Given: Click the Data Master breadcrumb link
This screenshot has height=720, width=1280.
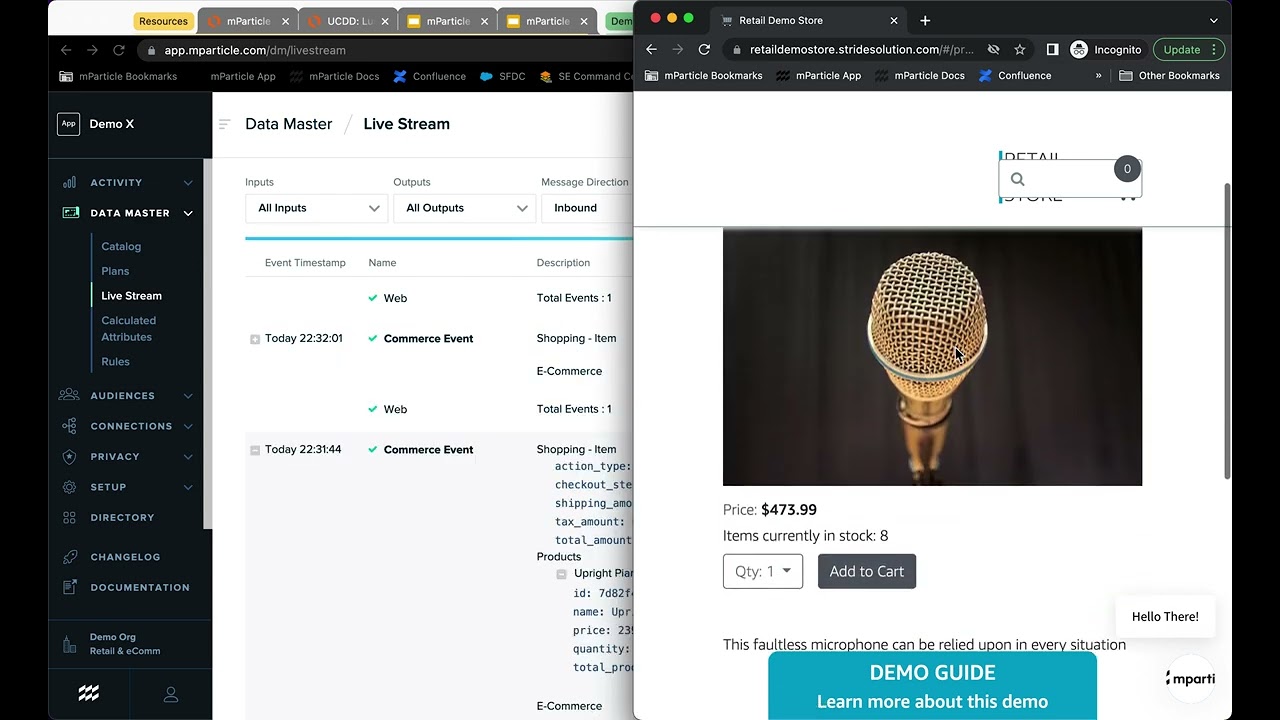Looking at the screenshot, I should pos(288,124).
